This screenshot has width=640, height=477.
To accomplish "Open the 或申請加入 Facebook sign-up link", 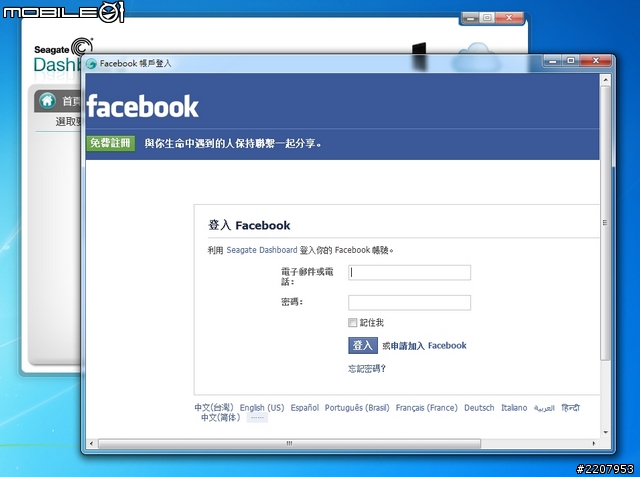I will pos(424,346).
